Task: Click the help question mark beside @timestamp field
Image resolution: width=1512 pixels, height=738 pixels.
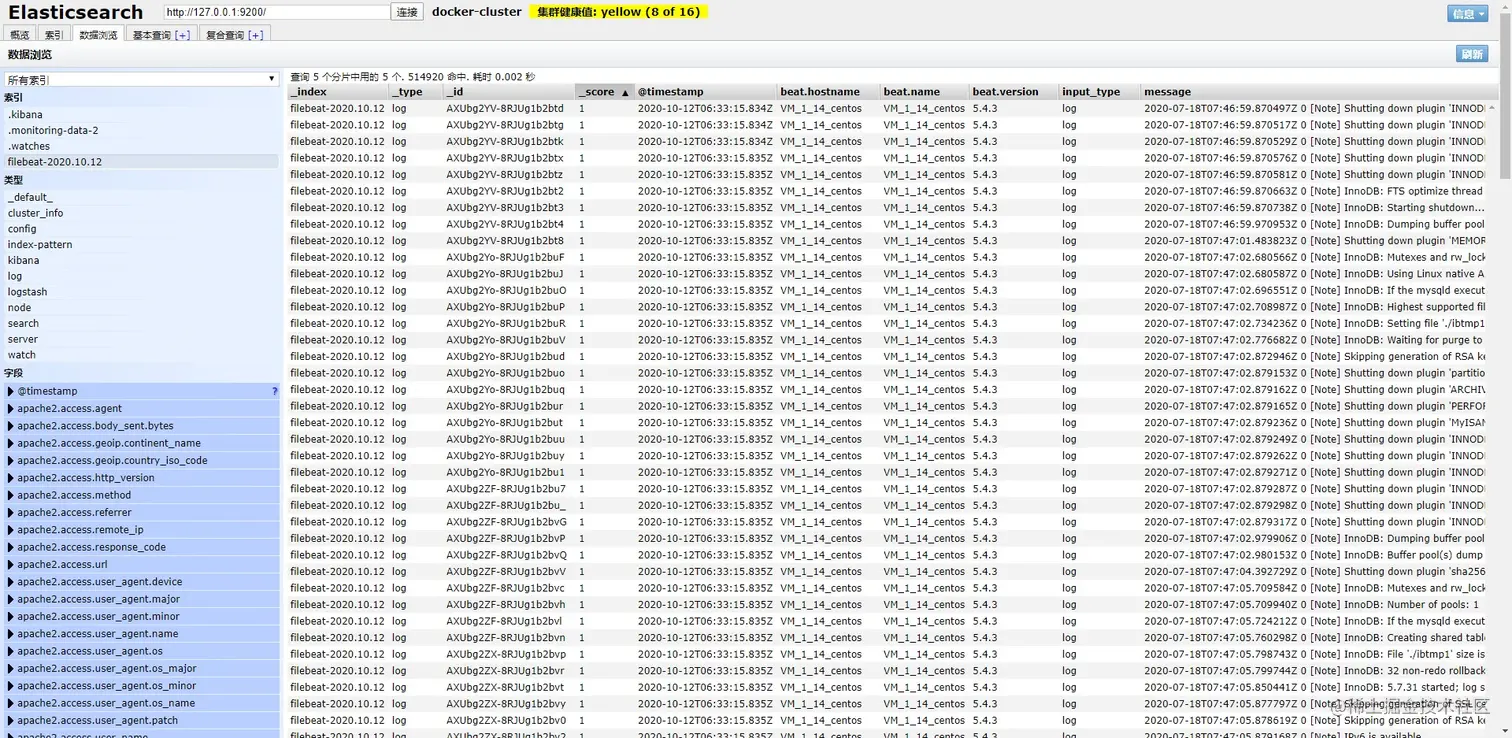Action: pyautogui.click(x=275, y=391)
